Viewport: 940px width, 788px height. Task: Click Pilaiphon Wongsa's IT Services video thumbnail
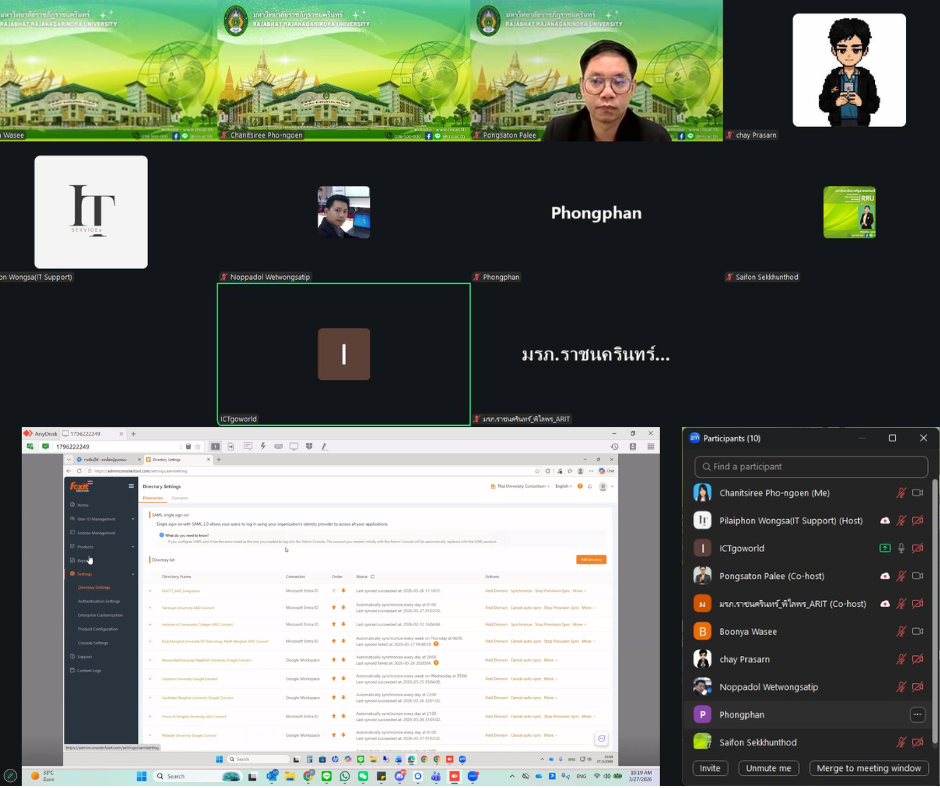(91, 212)
